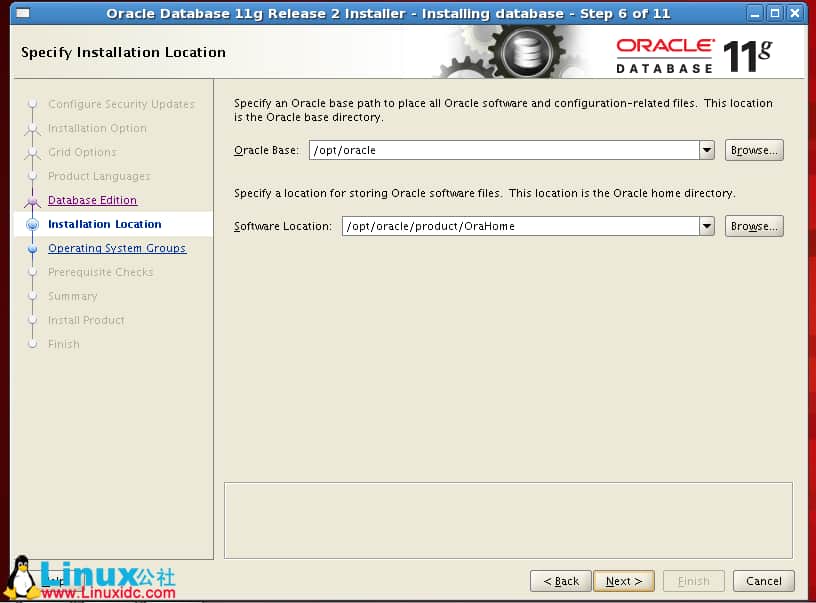816x603 pixels.
Task: Go Back to the previous step
Action: 561,581
